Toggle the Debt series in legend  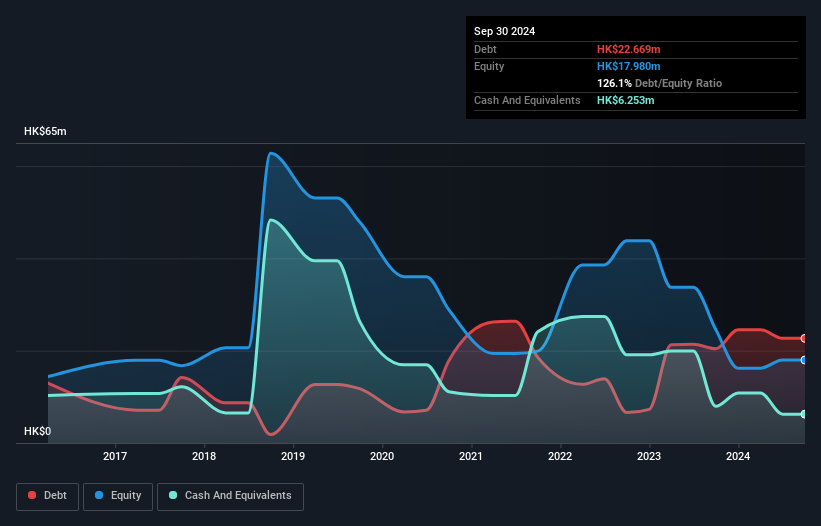point(48,496)
